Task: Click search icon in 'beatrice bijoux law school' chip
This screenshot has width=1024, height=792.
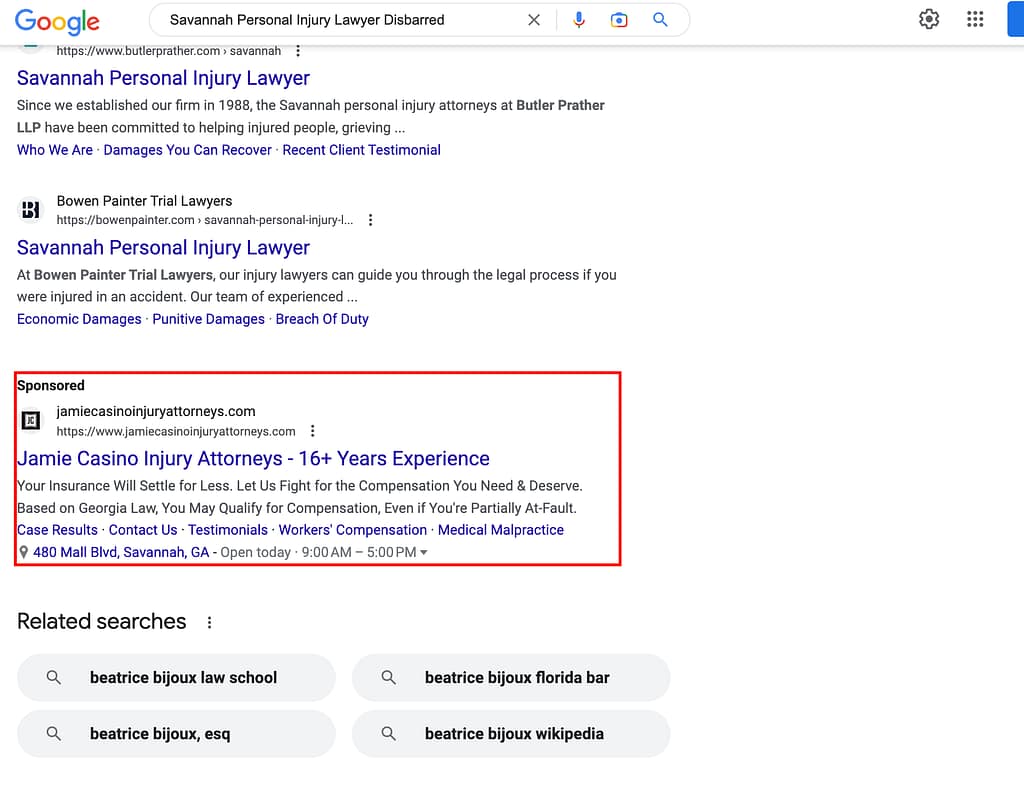Action: click(54, 678)
